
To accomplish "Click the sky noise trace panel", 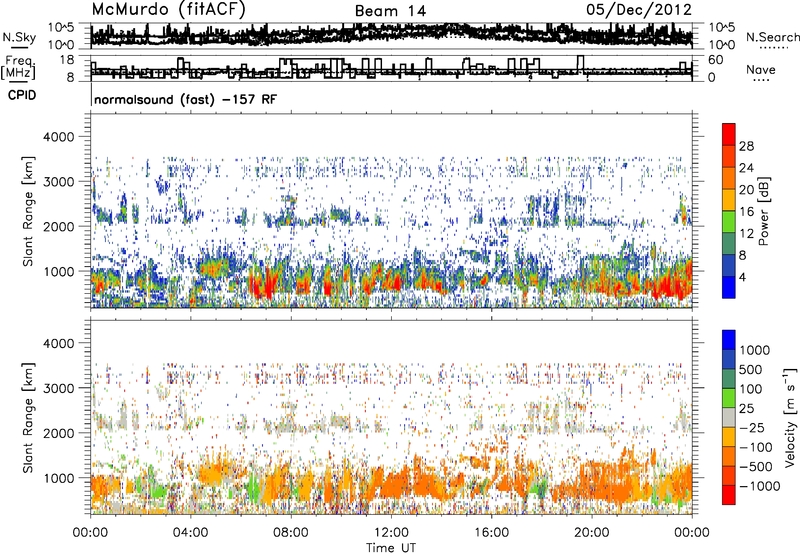I will click(391, 36).
